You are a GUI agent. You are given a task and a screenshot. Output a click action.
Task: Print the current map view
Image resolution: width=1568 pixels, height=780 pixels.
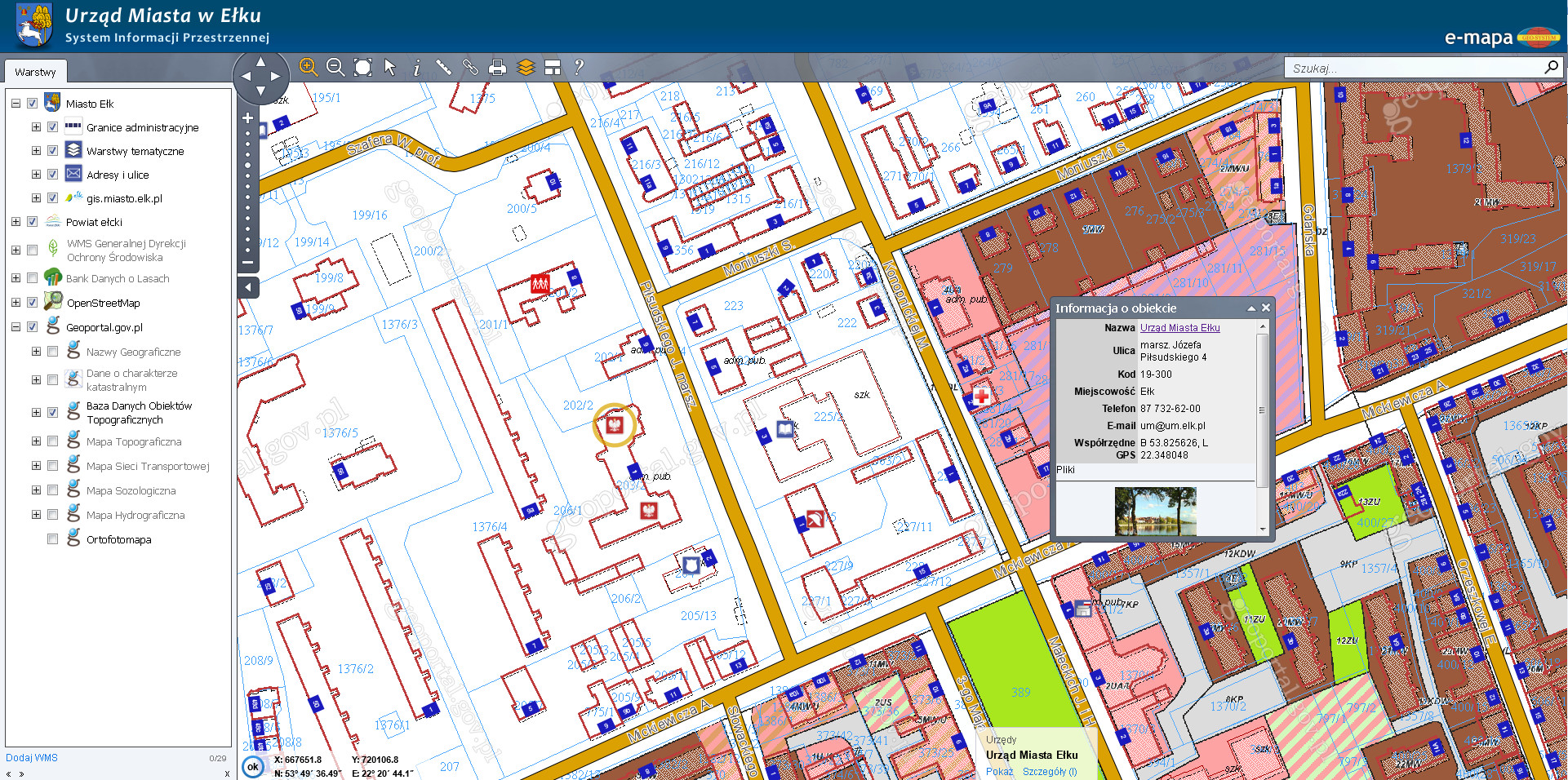[x=497, y=68]
